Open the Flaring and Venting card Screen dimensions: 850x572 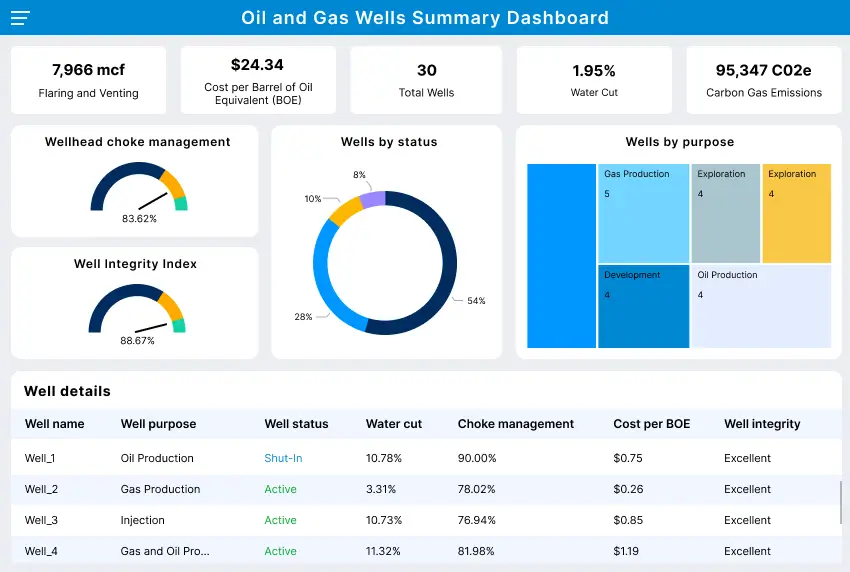click(x=88, y=80)
